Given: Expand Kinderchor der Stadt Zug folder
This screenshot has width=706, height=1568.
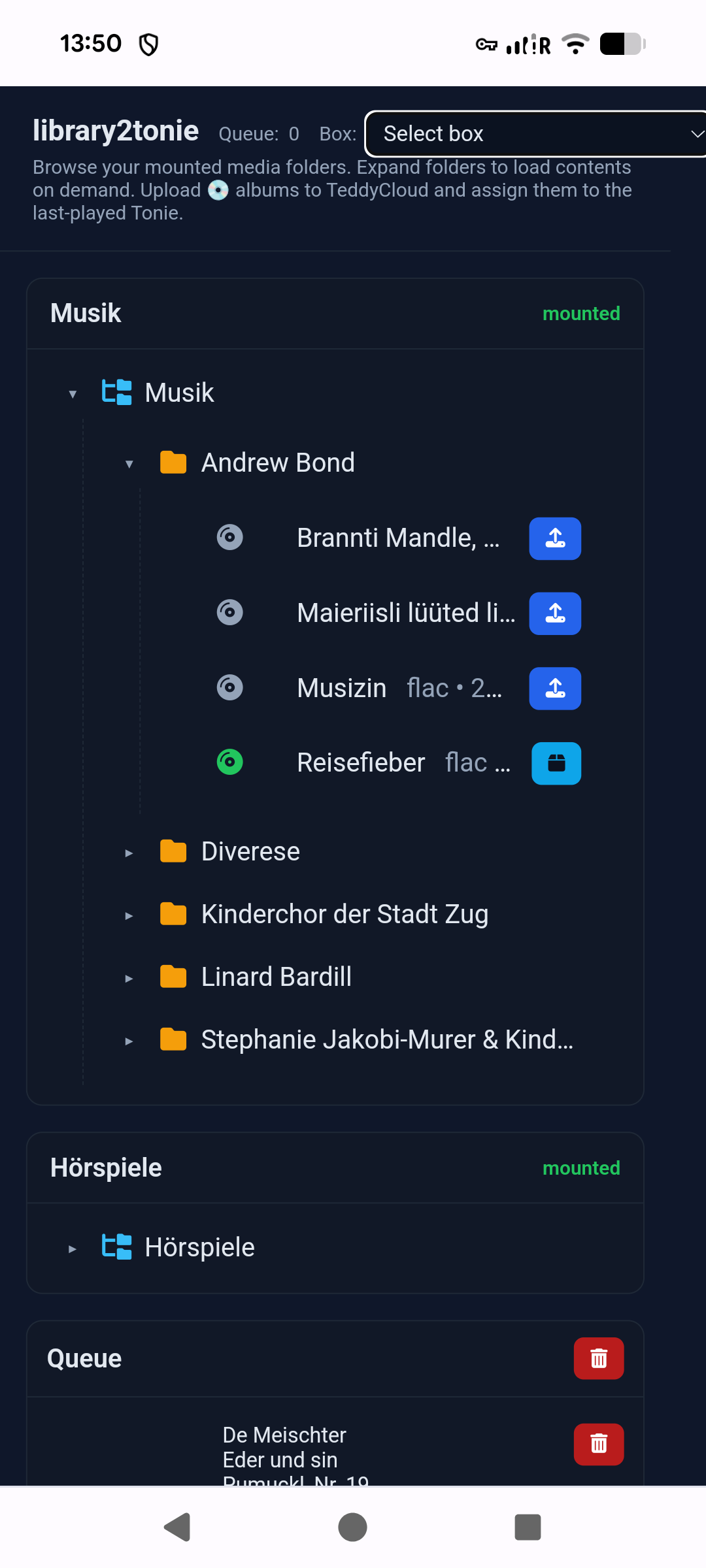Looking at the screenshot, I should click(129, 915).
